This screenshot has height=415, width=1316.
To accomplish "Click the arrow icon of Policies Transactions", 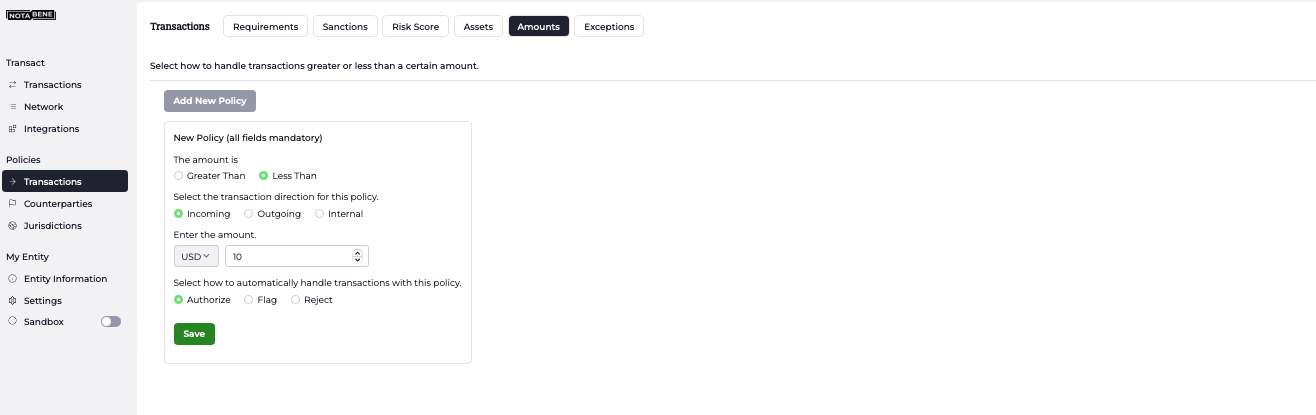I will pos(12,182).
